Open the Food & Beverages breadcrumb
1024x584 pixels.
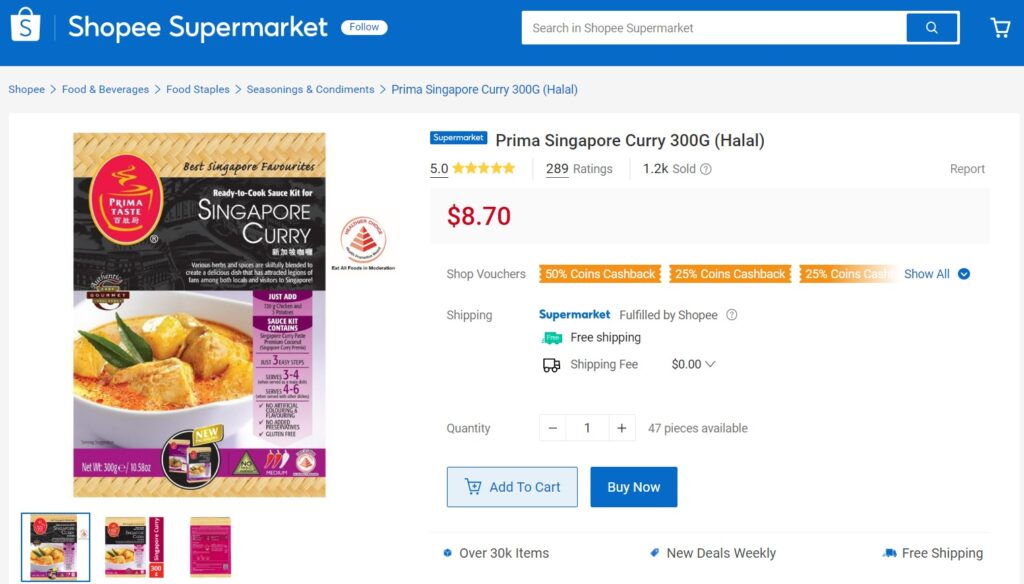click(x=105, y=90)
